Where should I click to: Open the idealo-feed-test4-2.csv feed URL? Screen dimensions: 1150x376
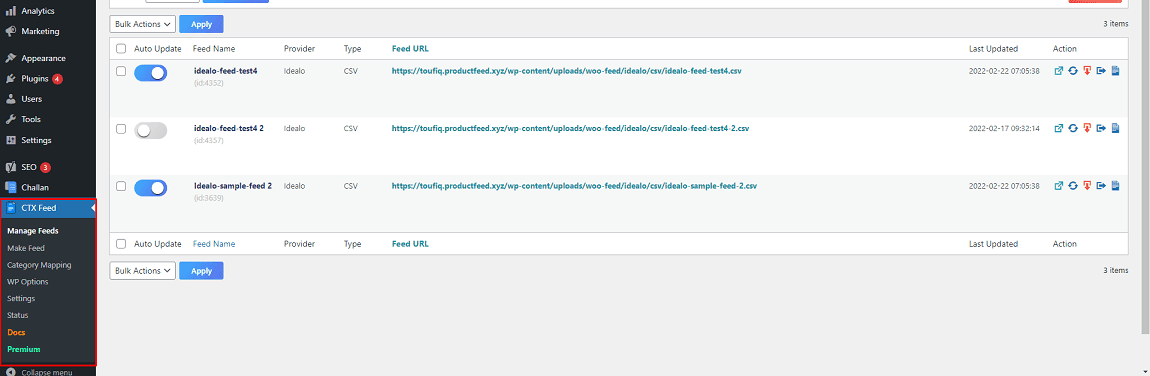(571, 128)
